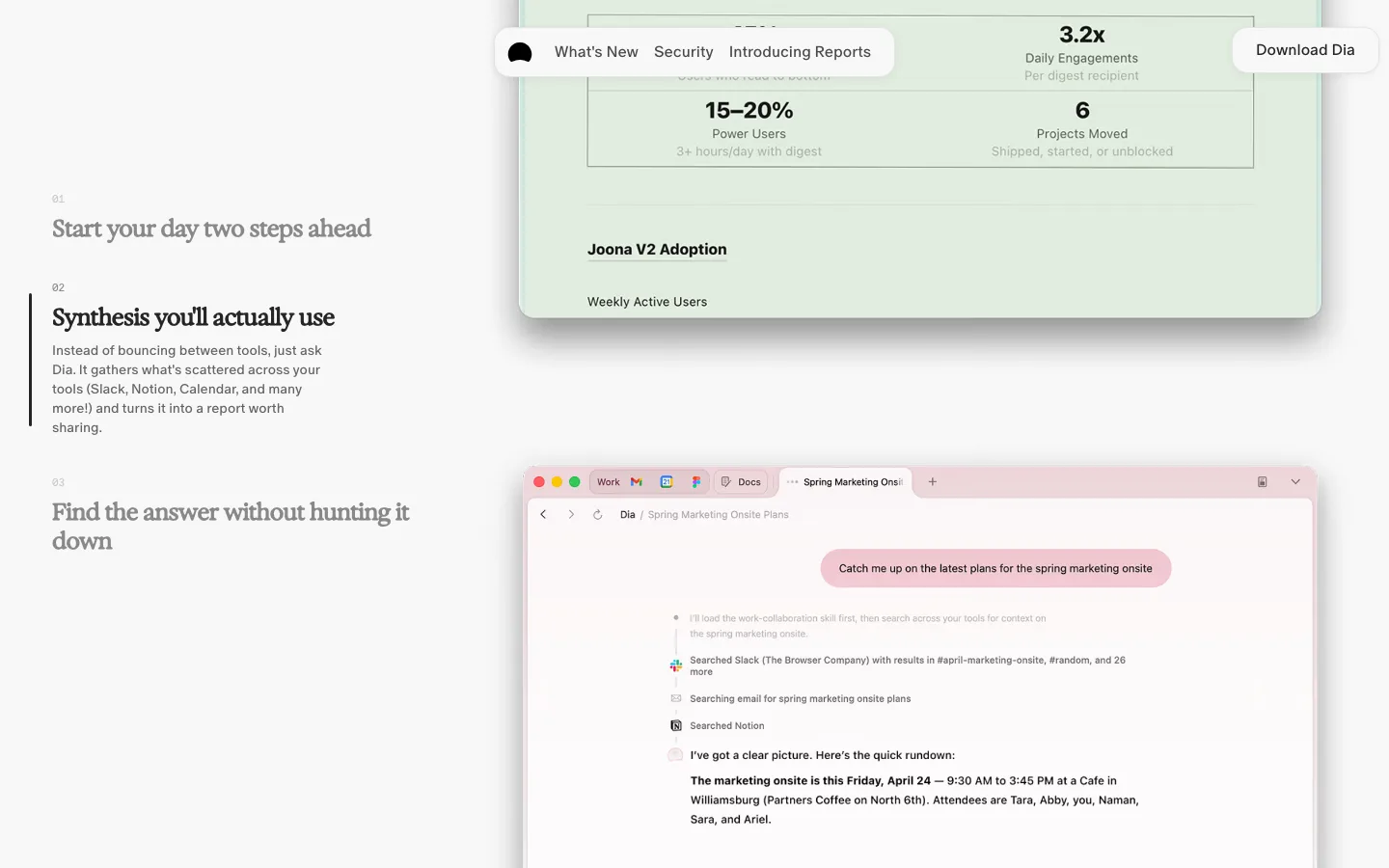Open the Introducing Reports link
Screen dimensions: 1389x868
click(800, 52)
